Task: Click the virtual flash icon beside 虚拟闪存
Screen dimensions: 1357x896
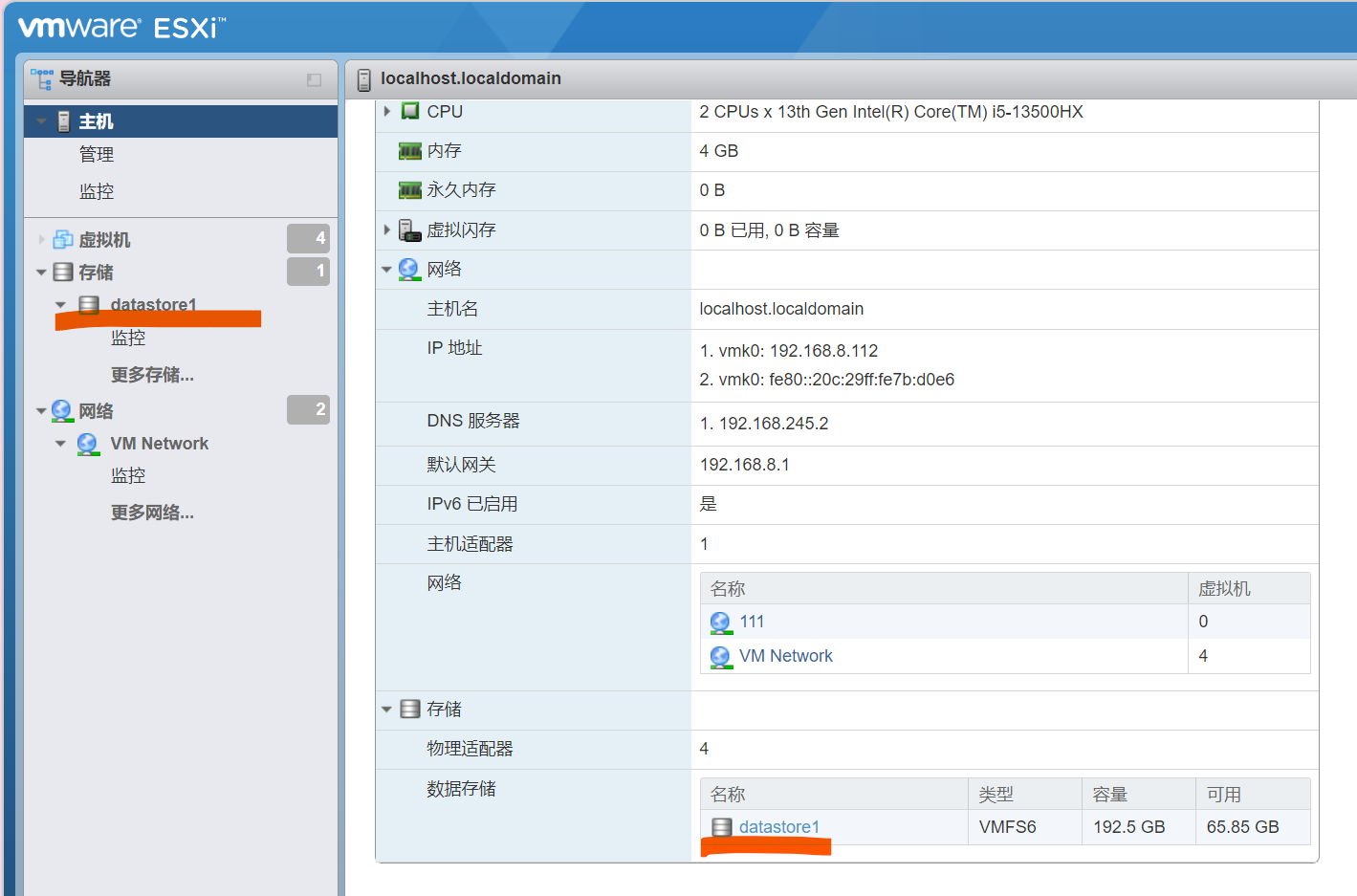Action: [410, 230]
